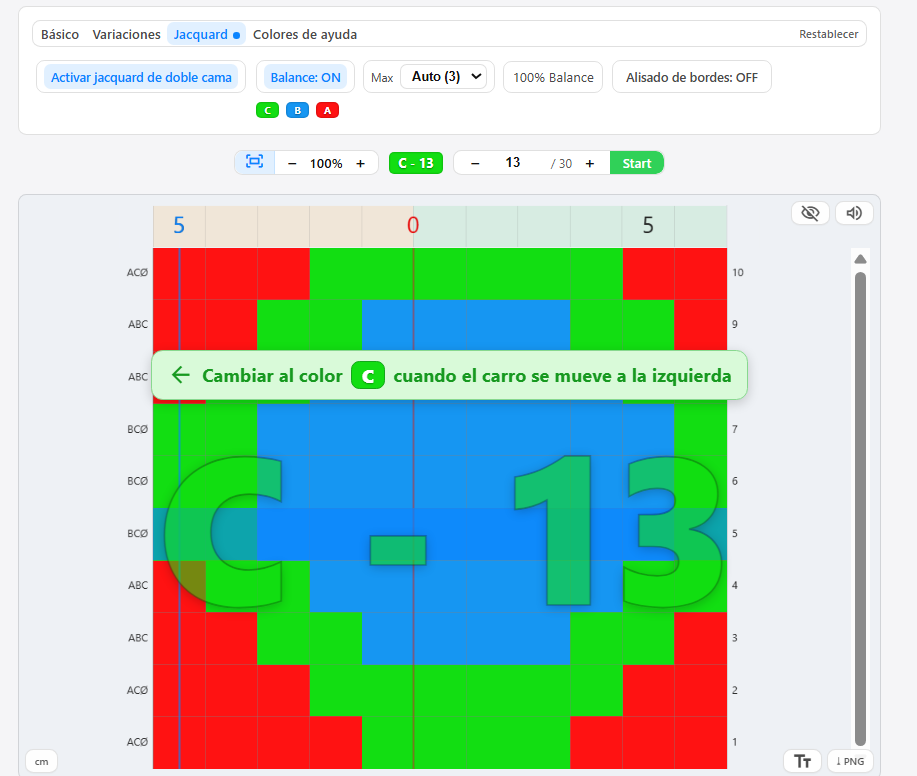Viewport: 917px width, 776px height.
Task: Toggle Alisado de bordes: OFF
Action: (691, 77)
